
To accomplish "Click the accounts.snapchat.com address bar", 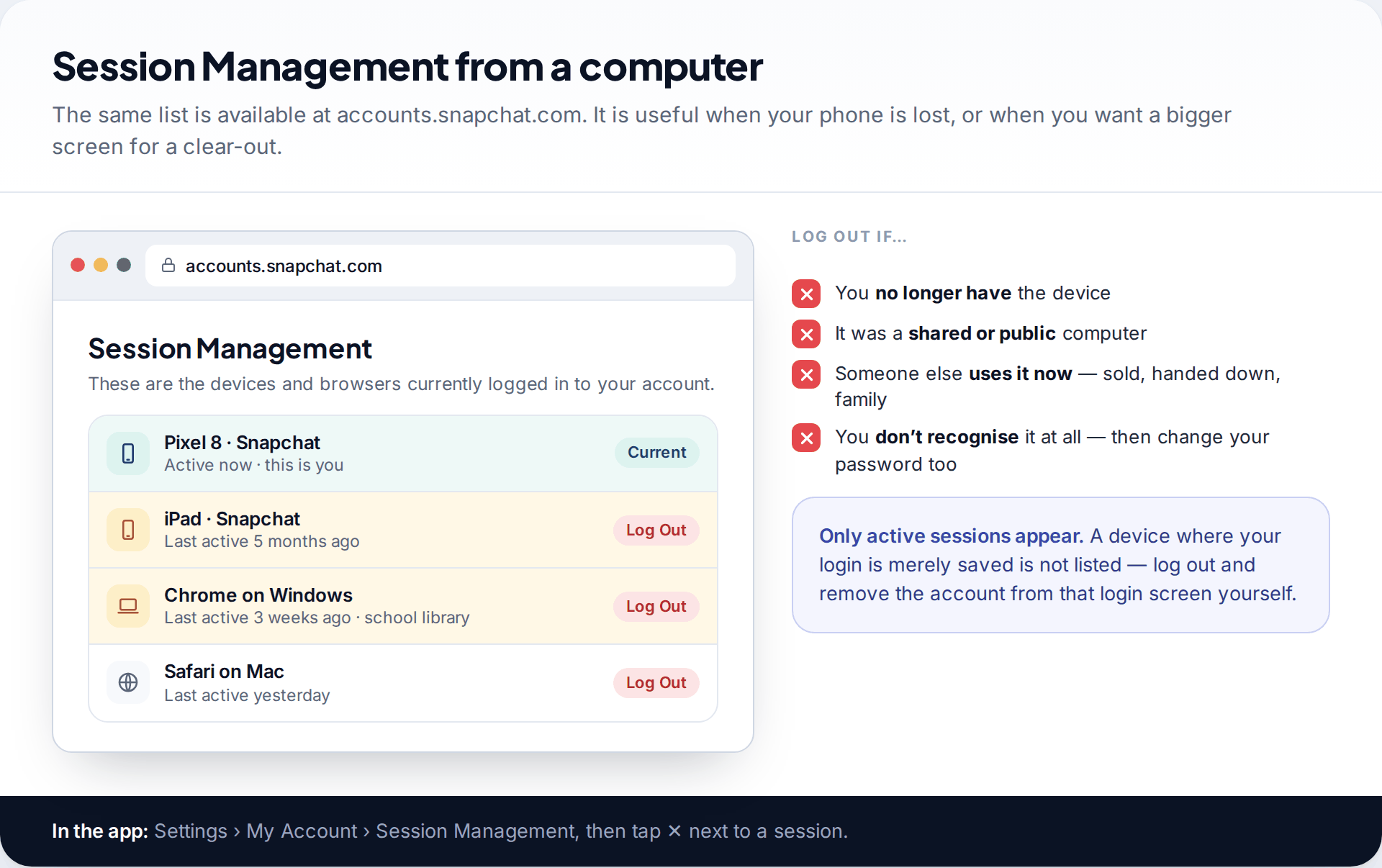I will (441, 266).
